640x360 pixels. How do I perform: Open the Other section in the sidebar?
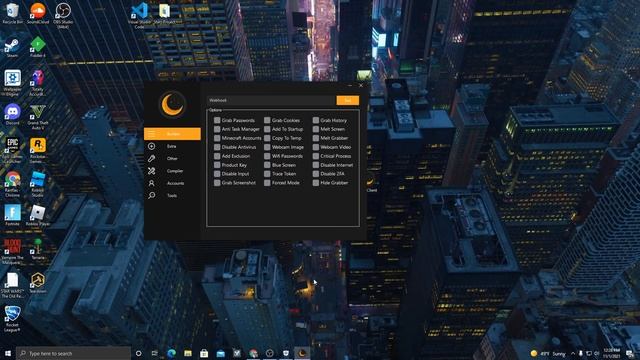click(172, 158)
